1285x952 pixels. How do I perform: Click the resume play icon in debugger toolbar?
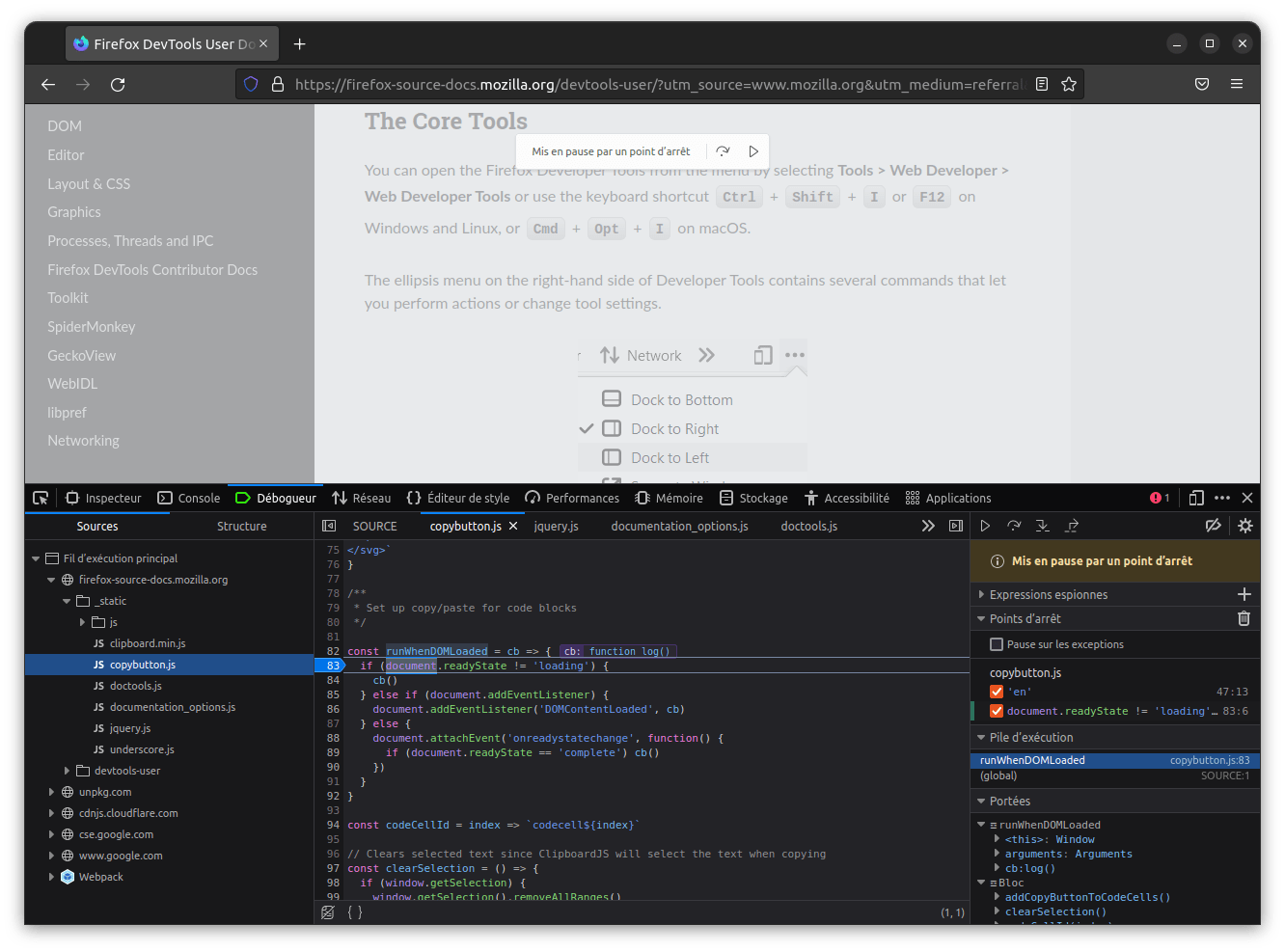[985, 526]
